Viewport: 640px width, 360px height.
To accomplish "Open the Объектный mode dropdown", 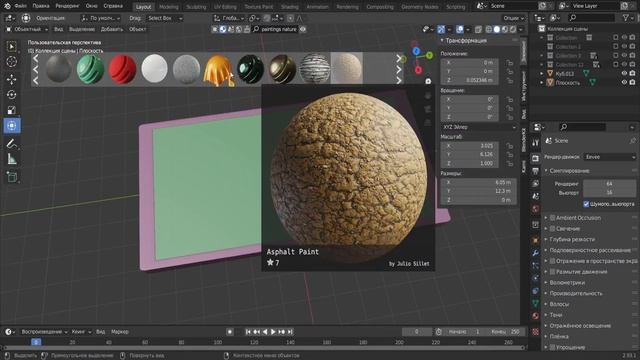I will click(x=27, y=29).
